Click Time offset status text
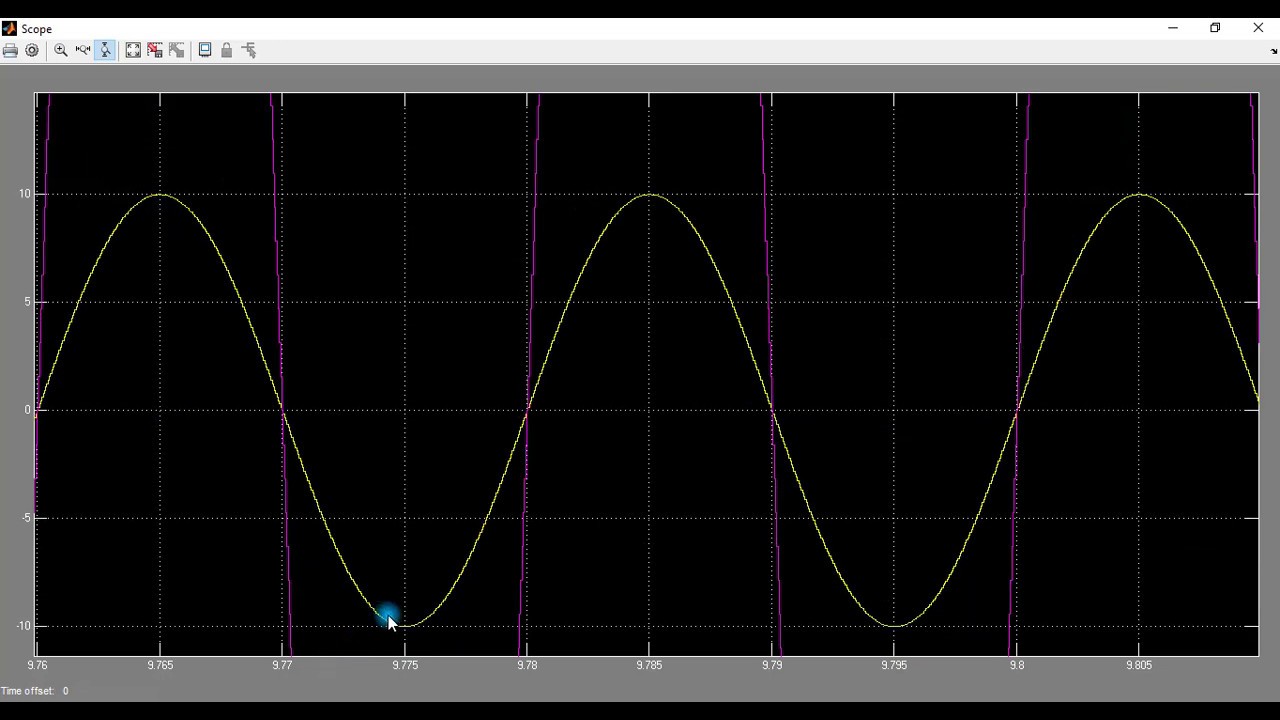The width and height of the screenshot is (1280, 720). (x=35, y=691)
